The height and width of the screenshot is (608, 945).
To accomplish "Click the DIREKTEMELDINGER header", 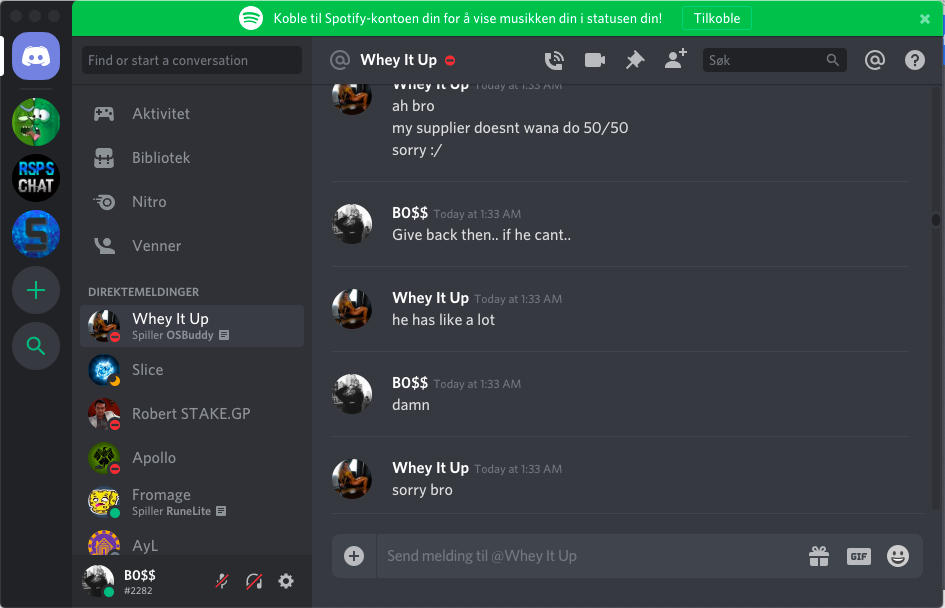I will point(143,292).
